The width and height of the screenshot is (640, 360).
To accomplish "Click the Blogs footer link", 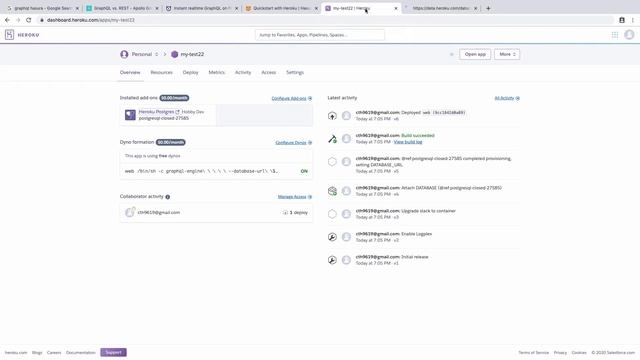I will coord(37,353).
